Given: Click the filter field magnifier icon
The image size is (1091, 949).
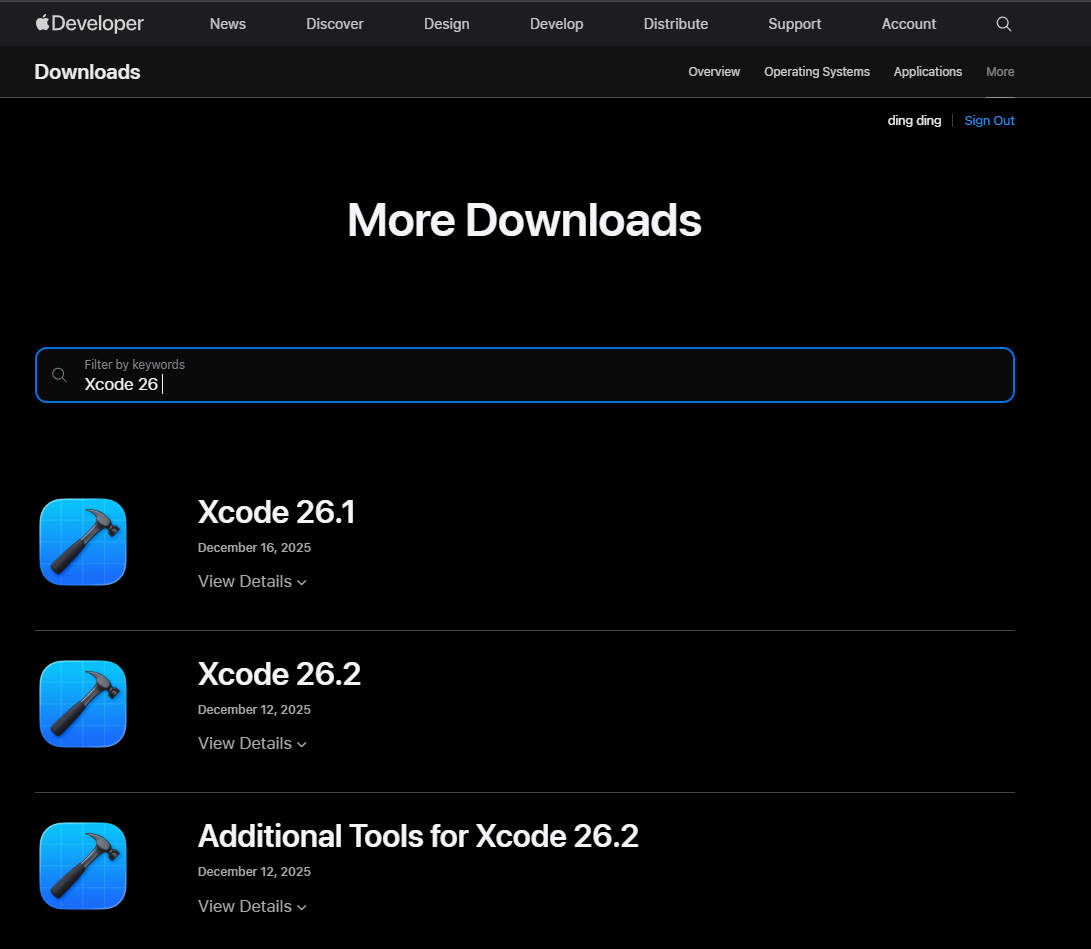Looking at the screenshot, I should (x=60, y=375).
